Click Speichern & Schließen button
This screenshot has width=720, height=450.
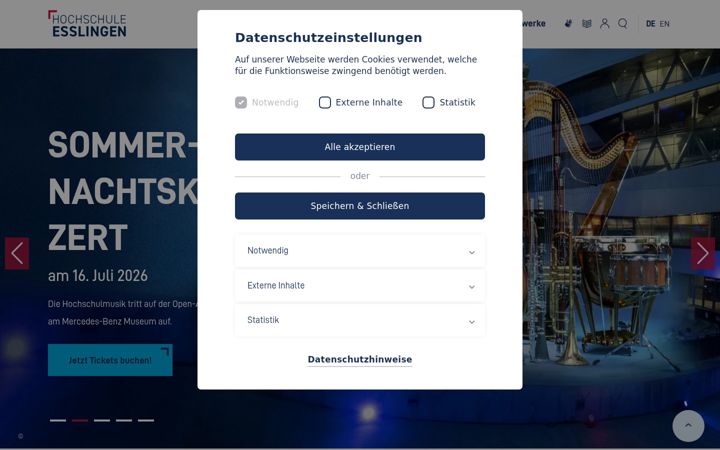[x=360, y=206]
